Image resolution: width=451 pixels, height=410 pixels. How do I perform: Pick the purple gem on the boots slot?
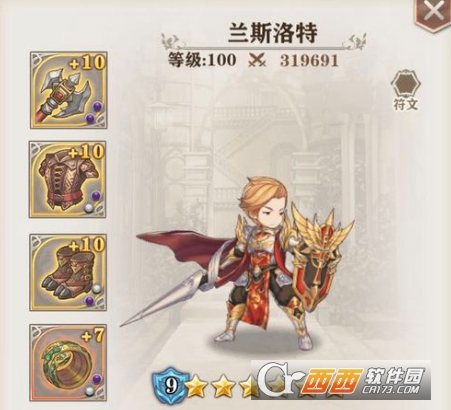pos(89,301)
